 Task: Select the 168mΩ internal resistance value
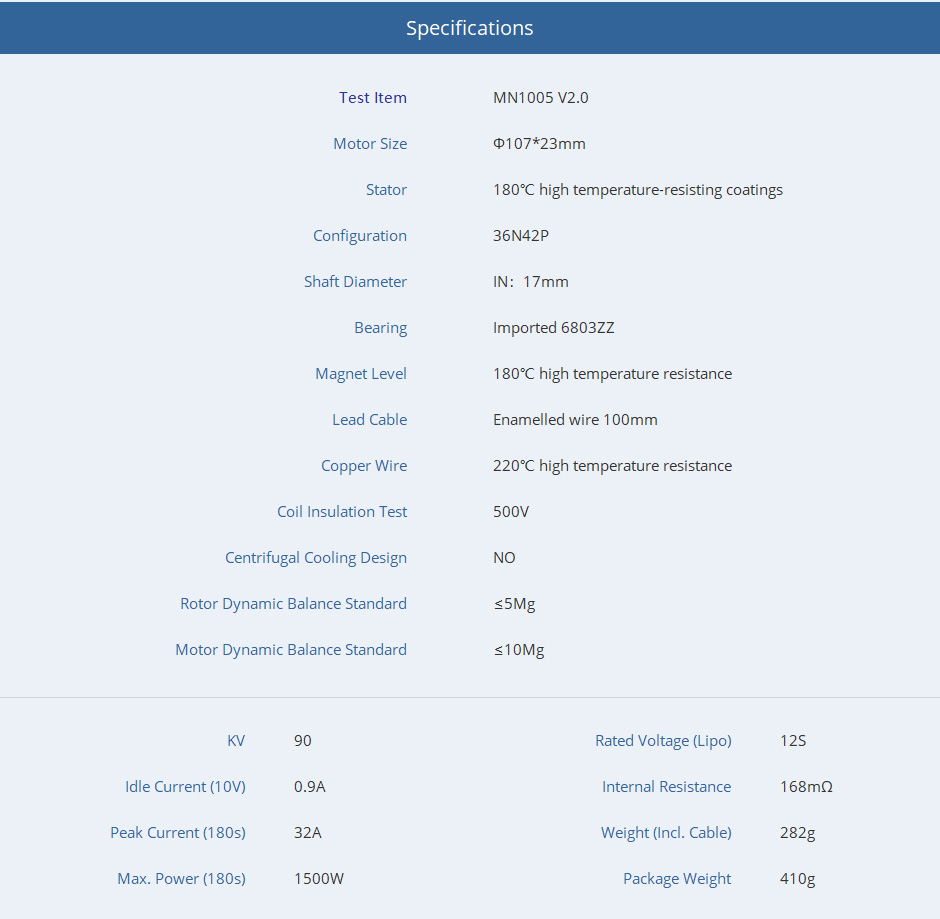806,787
